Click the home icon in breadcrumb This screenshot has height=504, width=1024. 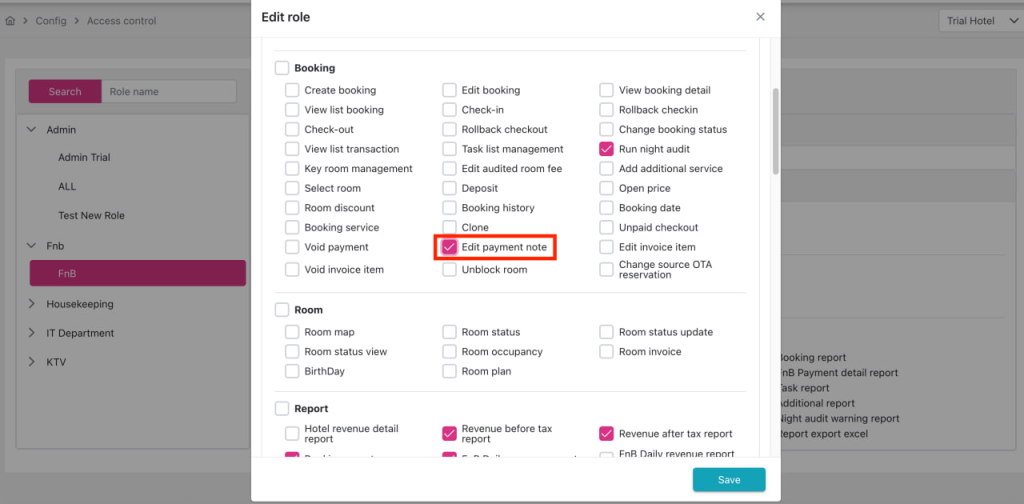tap(10, 21)
